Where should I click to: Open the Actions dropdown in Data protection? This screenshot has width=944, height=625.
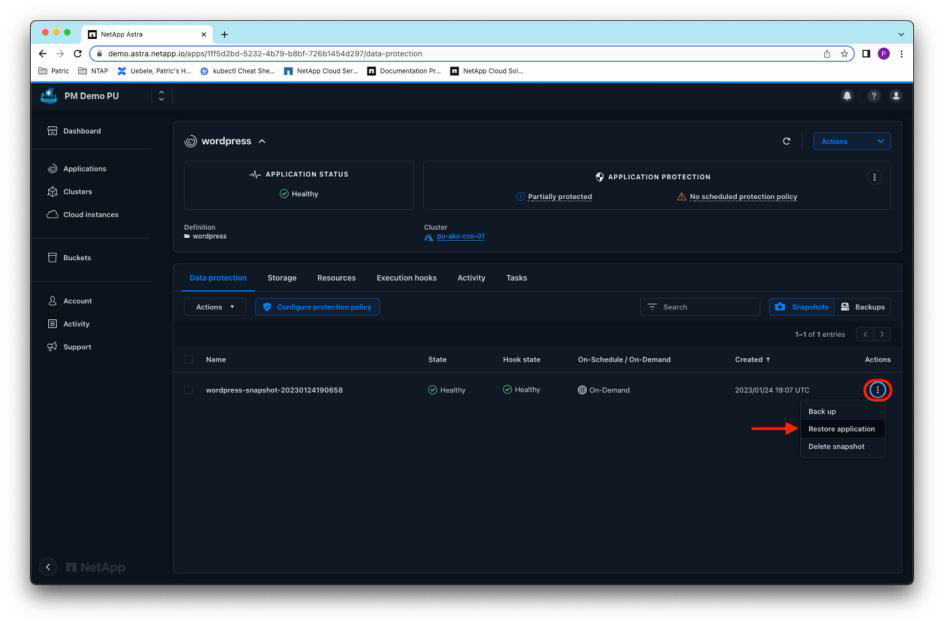tap(215, 307)
